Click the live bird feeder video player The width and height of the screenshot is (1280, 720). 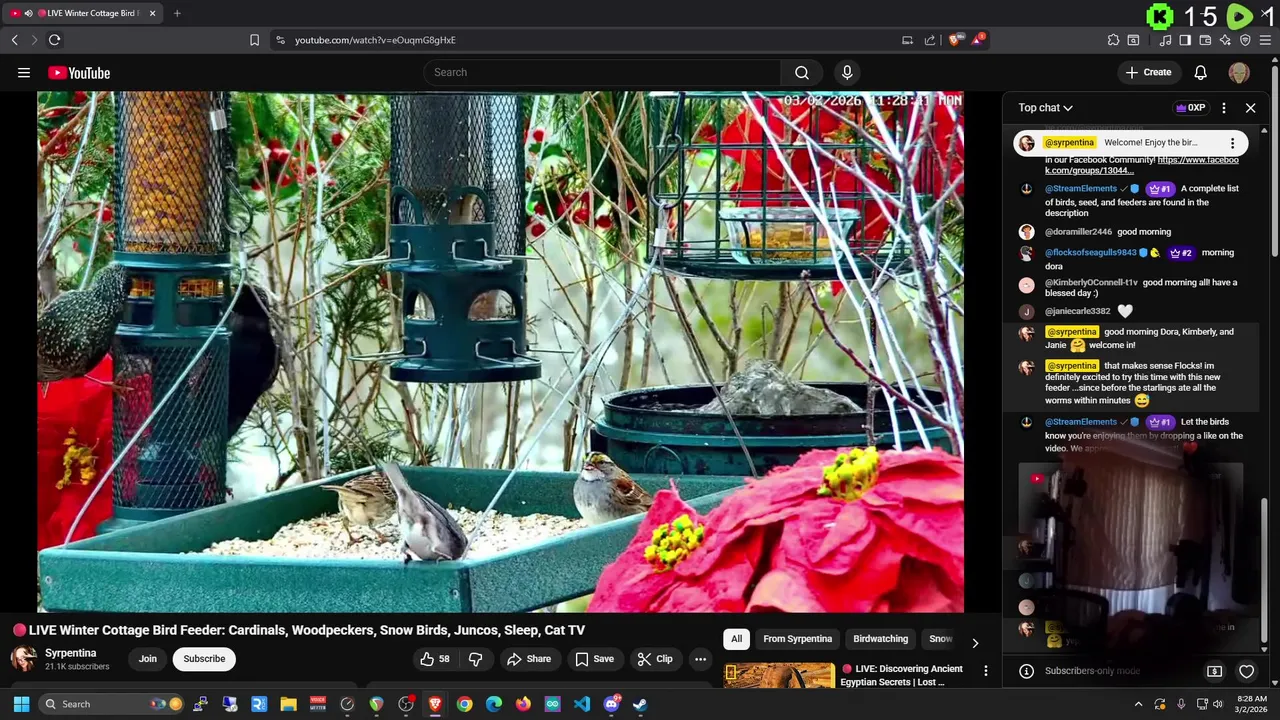[500, 352]
